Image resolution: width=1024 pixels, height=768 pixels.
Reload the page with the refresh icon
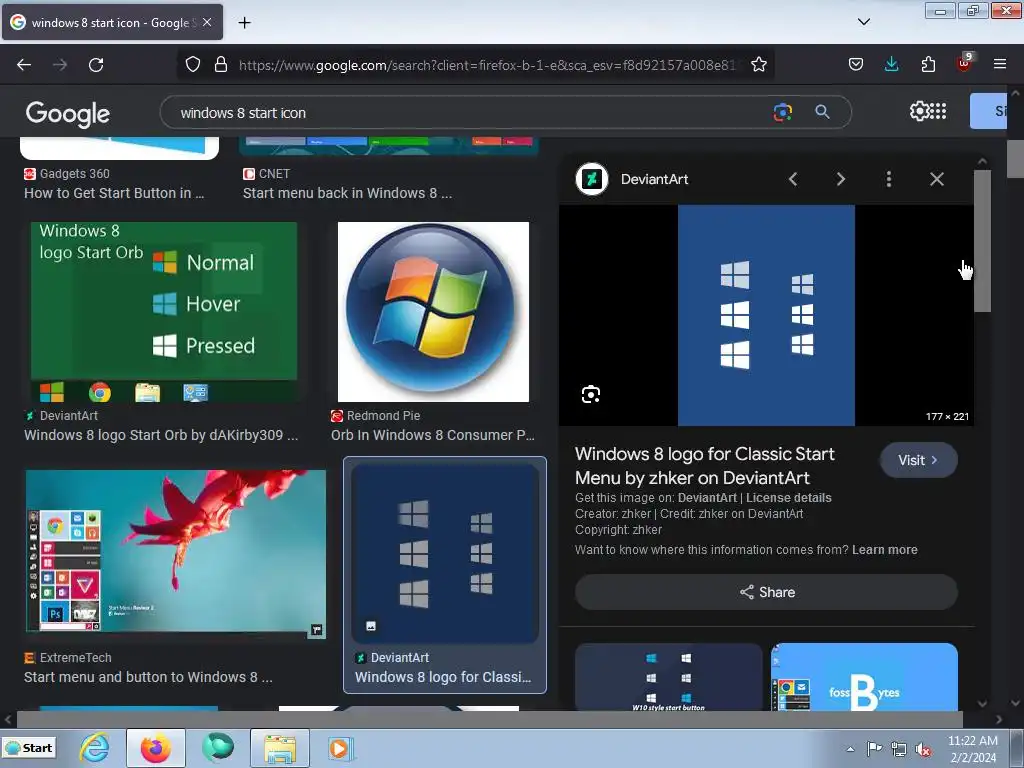coord(96,65)
